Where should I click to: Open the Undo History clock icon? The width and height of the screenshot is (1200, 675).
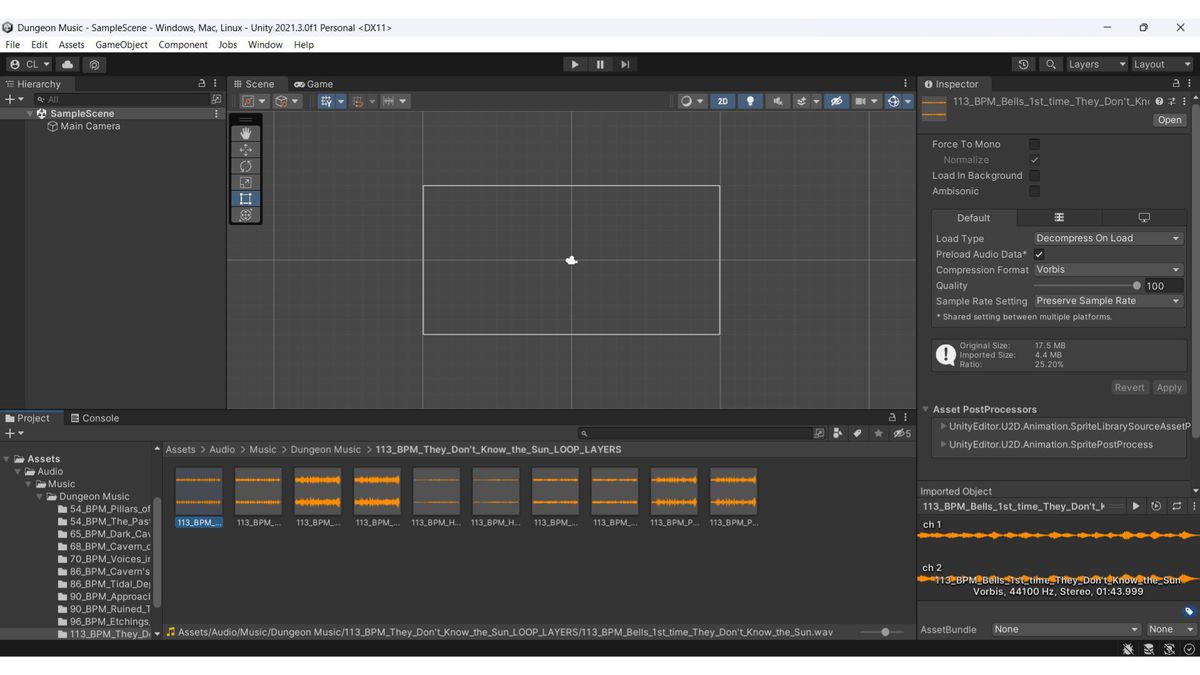[x=1023, y=64]
